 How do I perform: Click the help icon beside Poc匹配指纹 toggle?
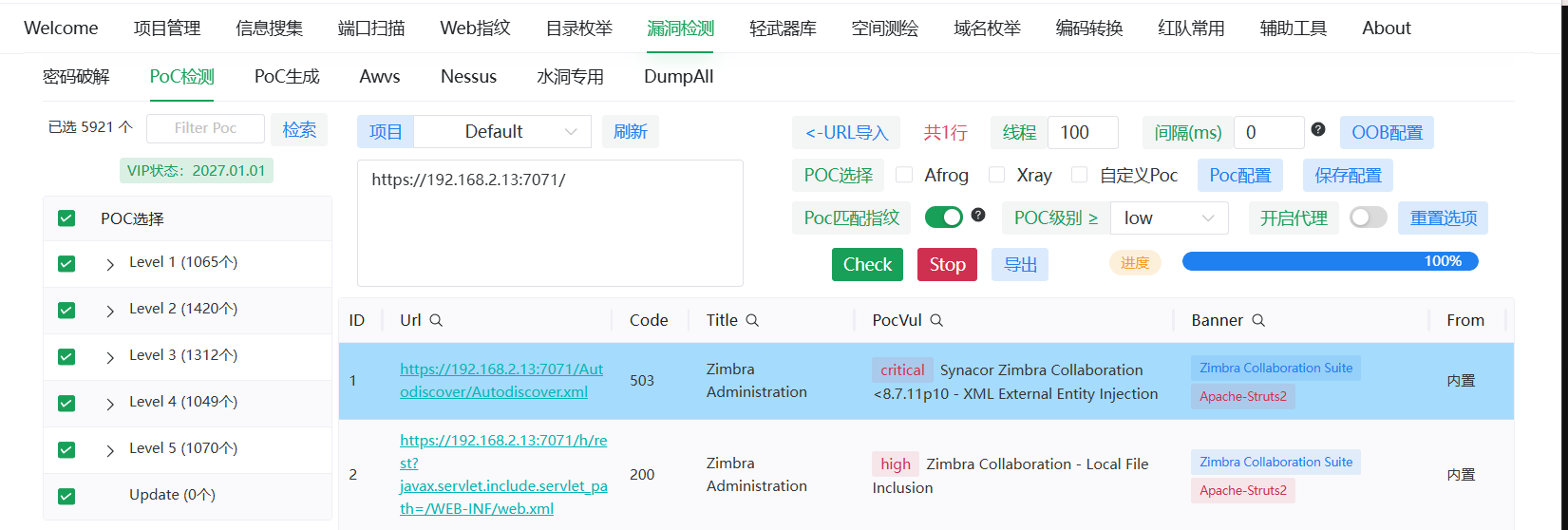[978, 216]
